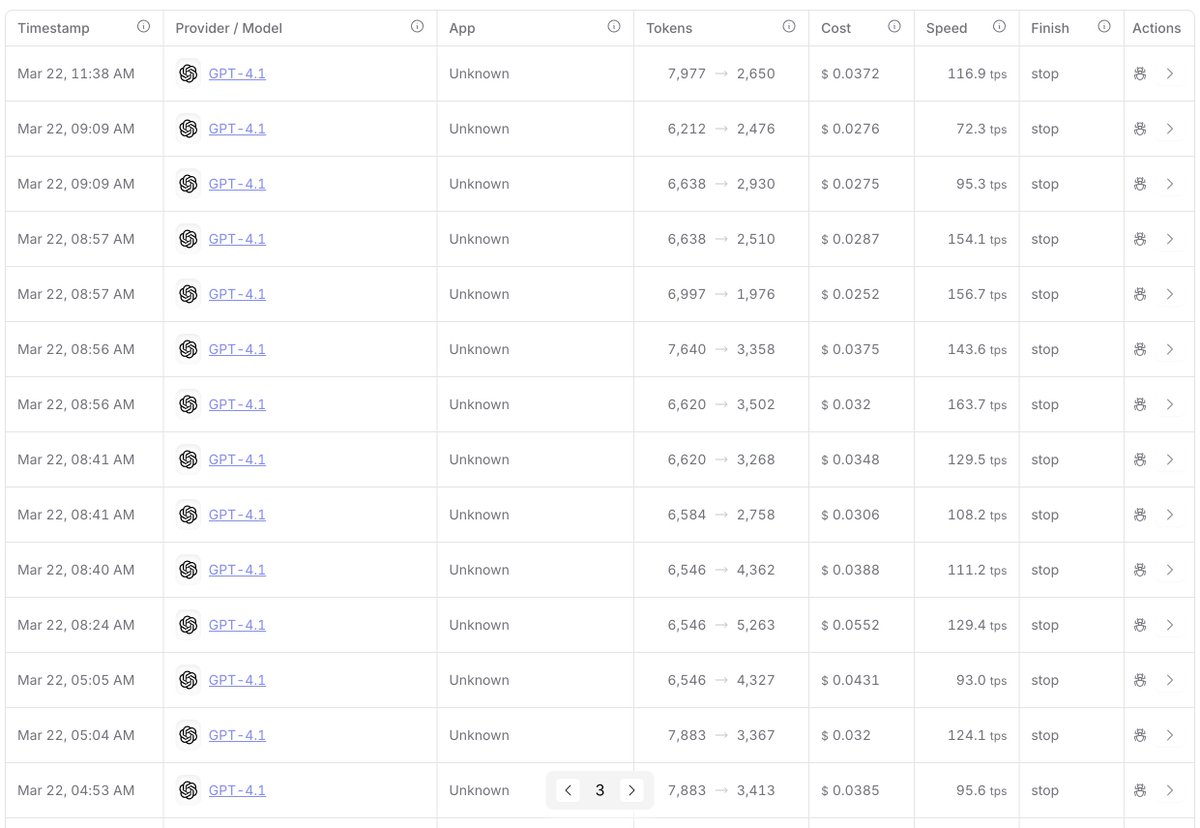Viewport: 1200px width, 828px height.
Task: Click the Cost column header label
Action: [x=836, y=28]
